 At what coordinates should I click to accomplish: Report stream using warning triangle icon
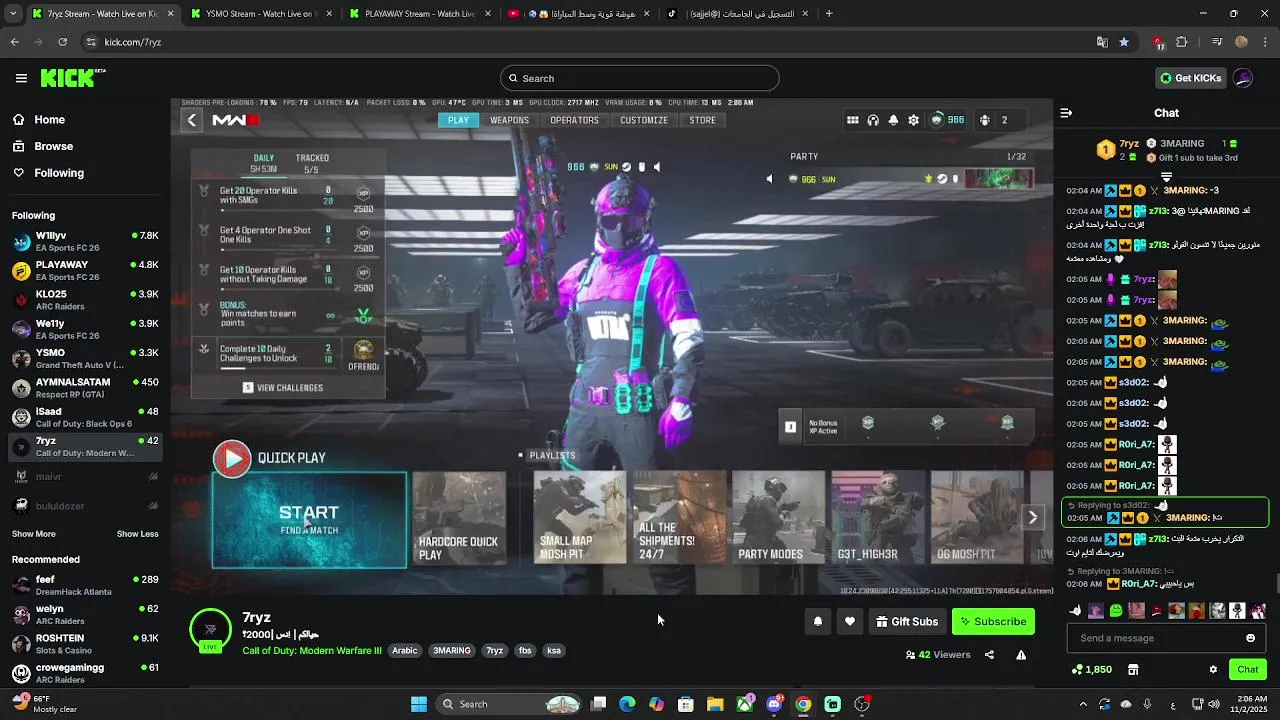(x=1021, y=655)
